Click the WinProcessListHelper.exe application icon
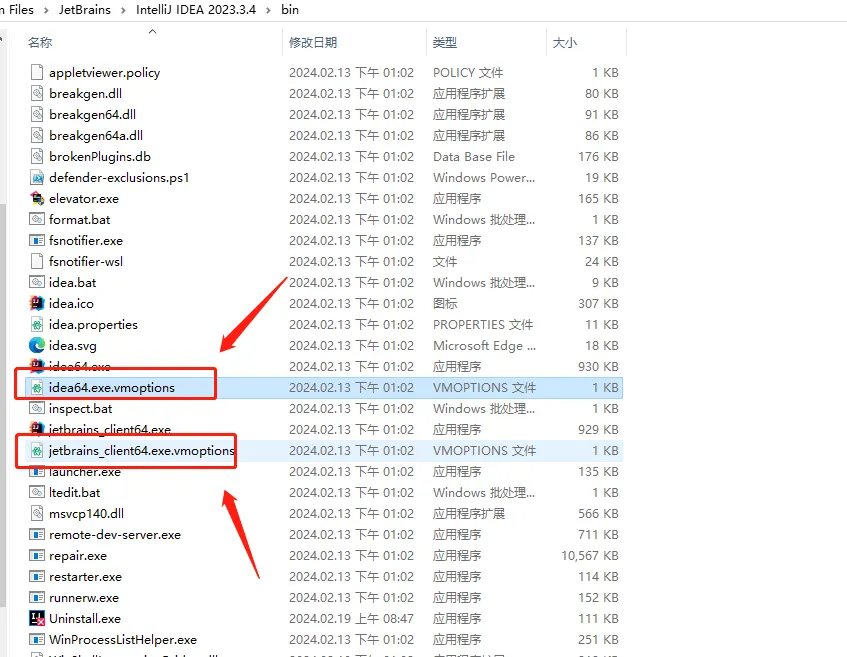The width and height of the screenshot is (847, 657). (x=37, y=640)
